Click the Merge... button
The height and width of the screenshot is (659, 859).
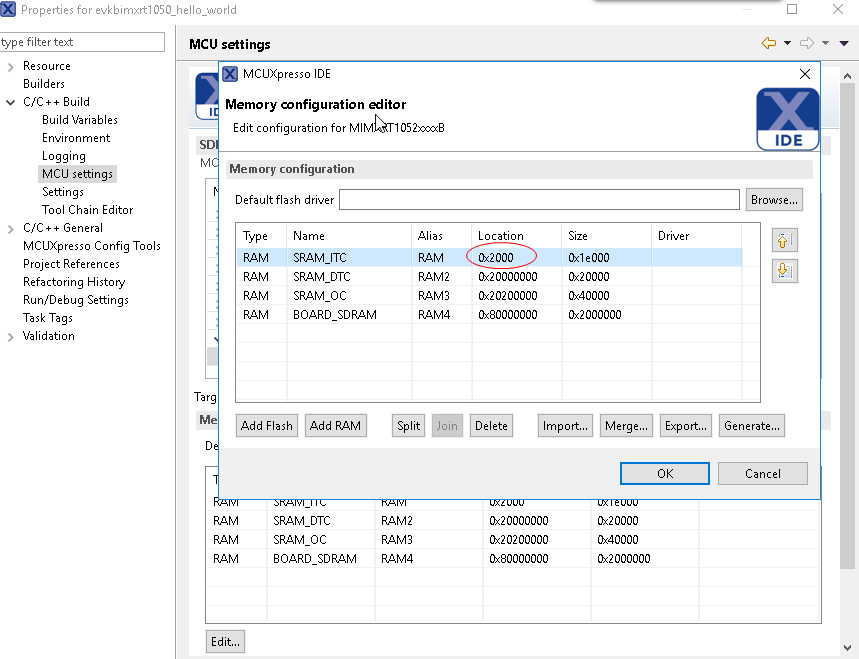pyautogui.click(x=626, y=426)
